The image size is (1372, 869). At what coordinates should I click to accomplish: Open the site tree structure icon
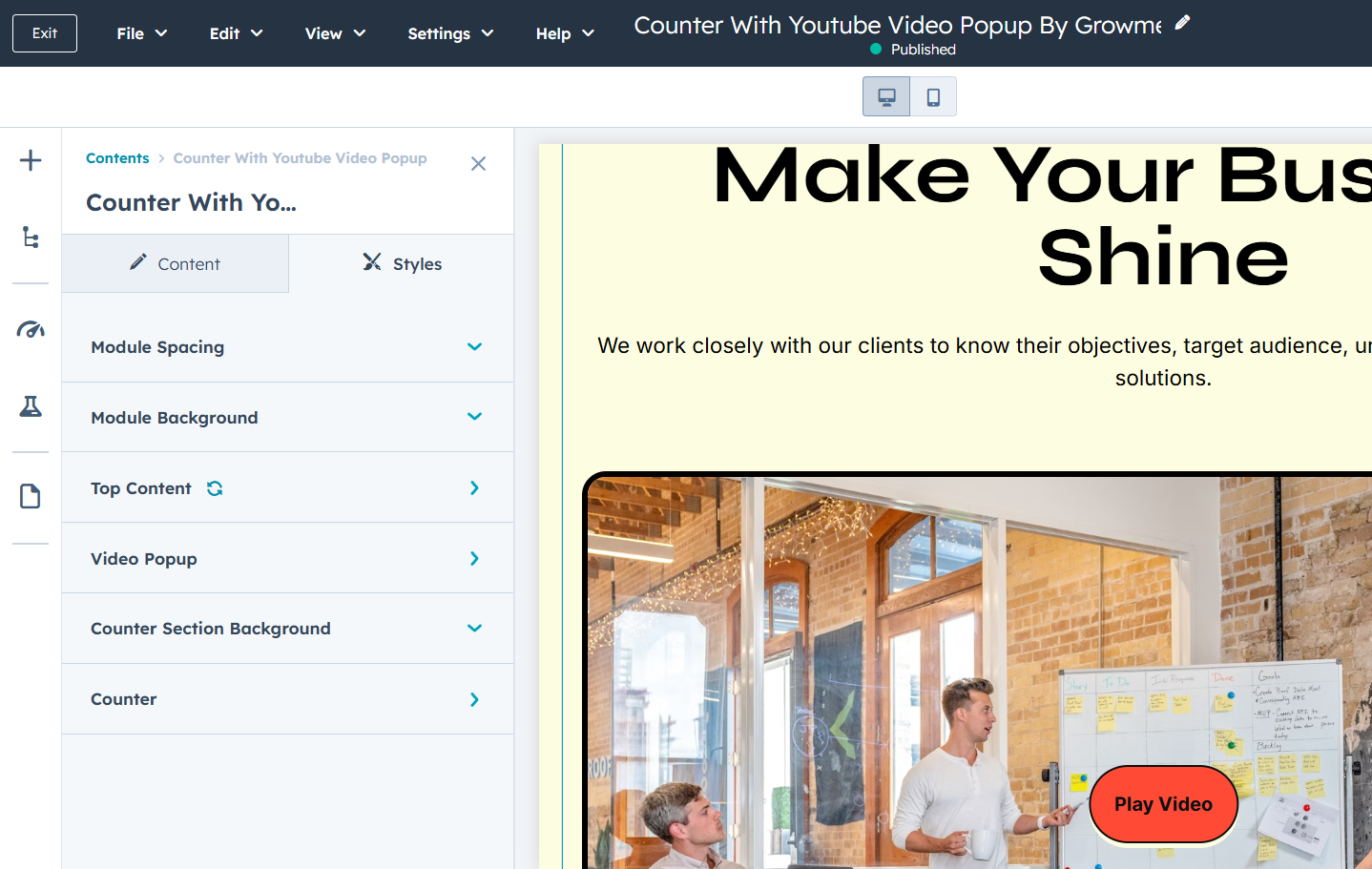31,238
